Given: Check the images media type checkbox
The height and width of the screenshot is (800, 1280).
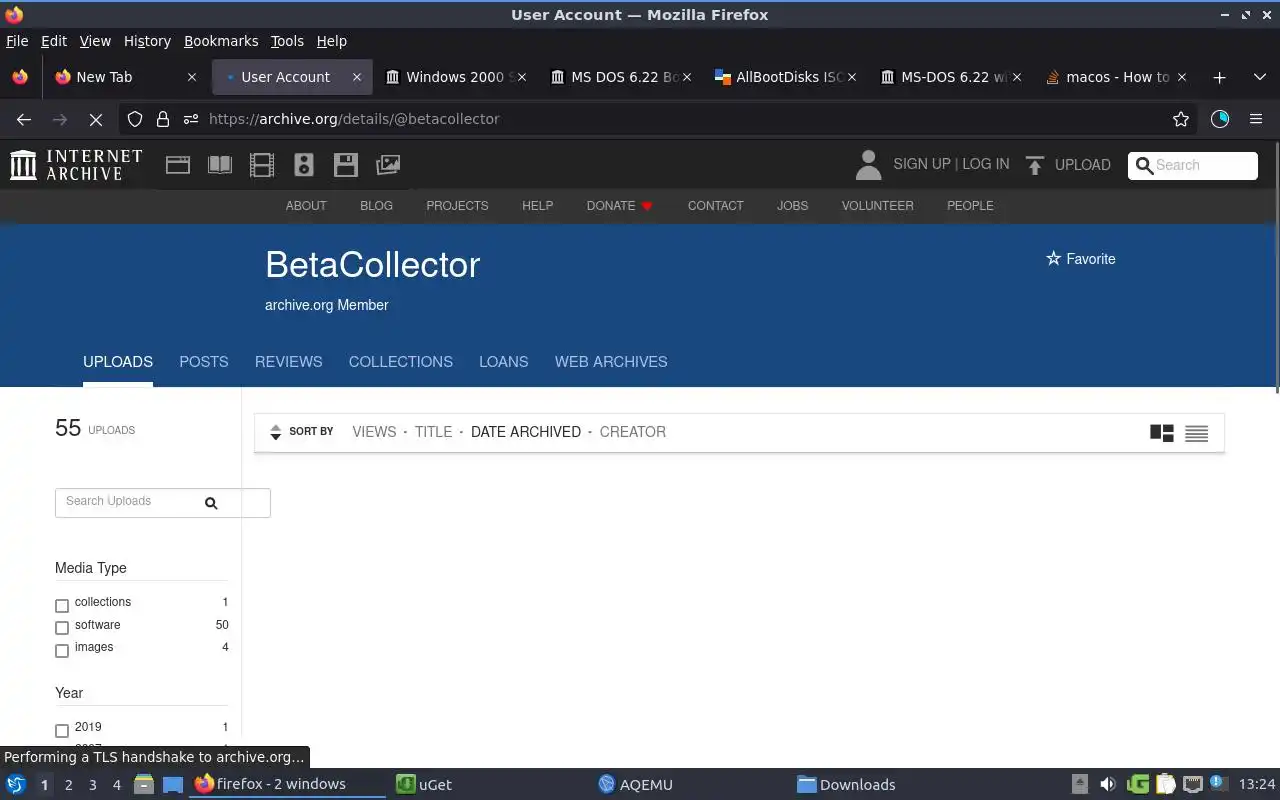Looking at the screenshot, I should (62, 651).
